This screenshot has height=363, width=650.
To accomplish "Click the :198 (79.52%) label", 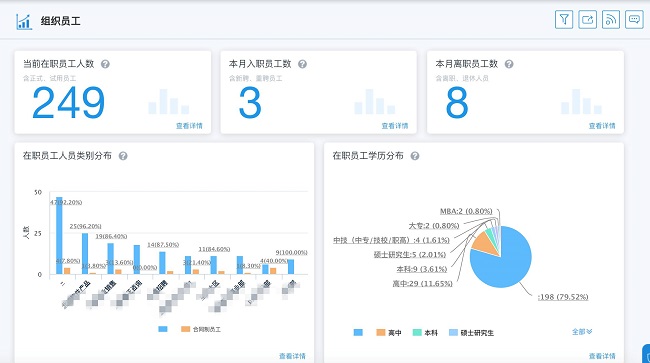I will tap(563, 297).
